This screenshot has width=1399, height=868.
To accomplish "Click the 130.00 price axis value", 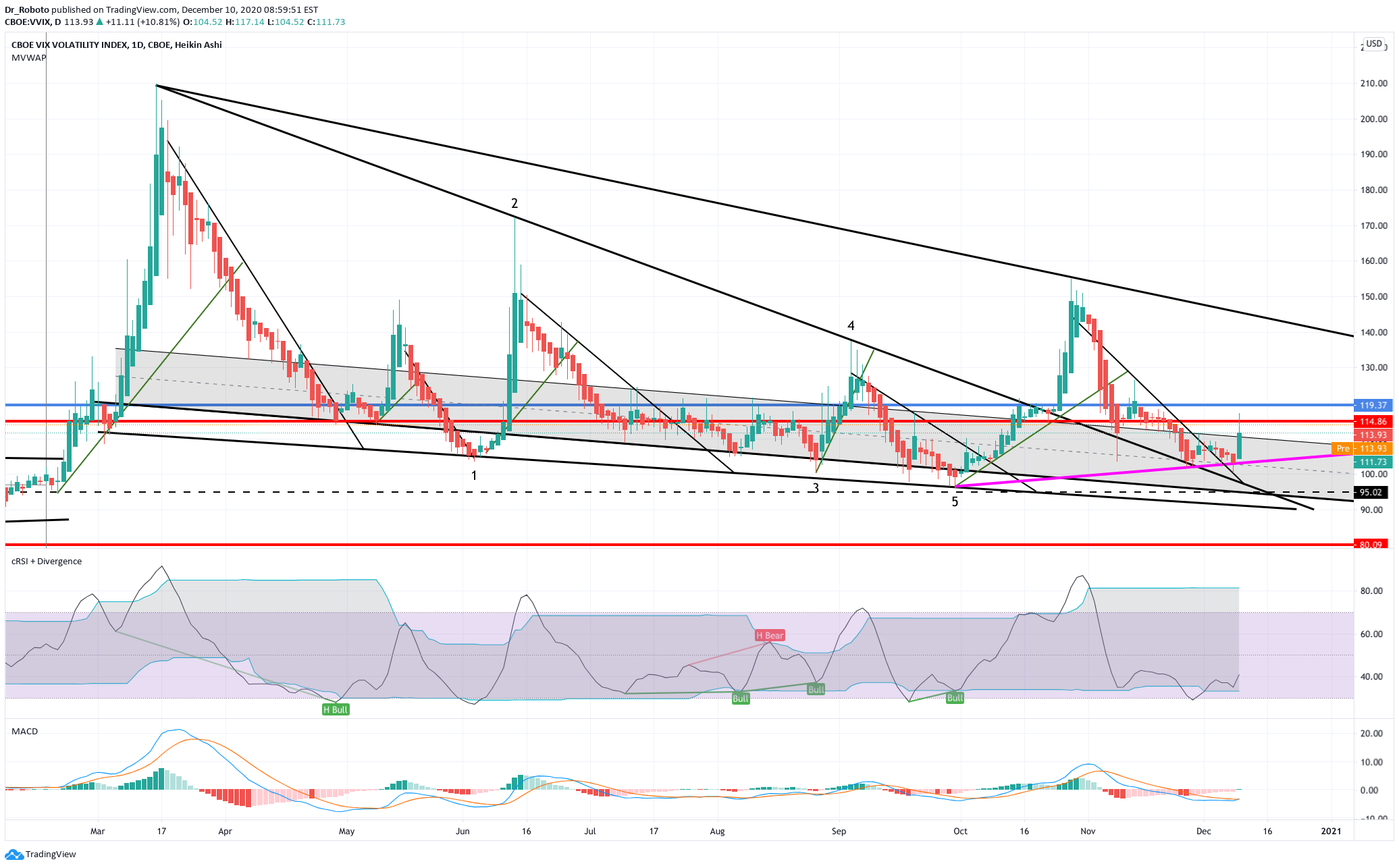I will pyautogui.click(x=1374, y=368).
